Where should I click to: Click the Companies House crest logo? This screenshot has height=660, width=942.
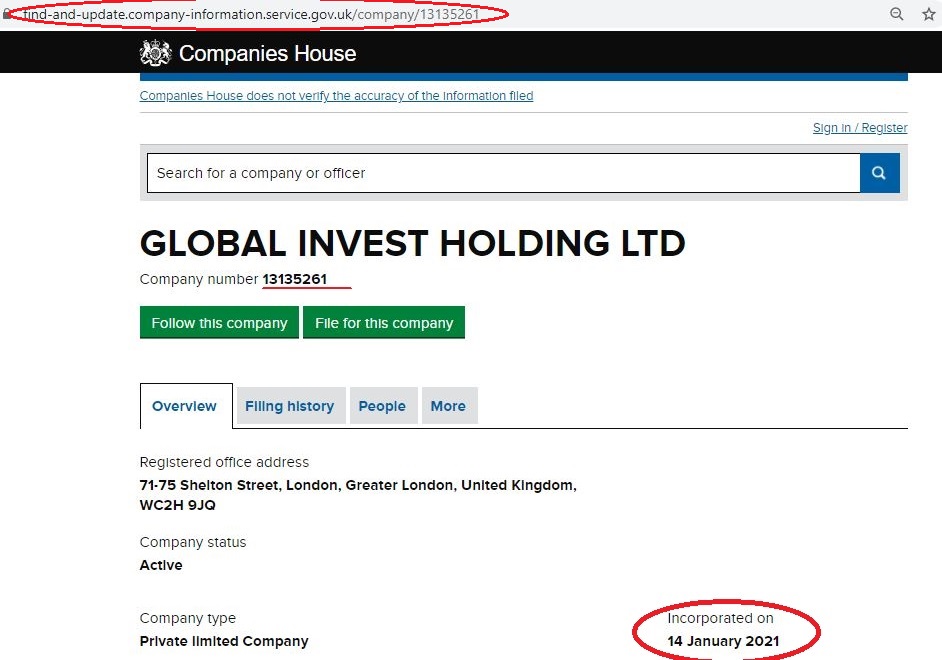click(x=156, y=53)
